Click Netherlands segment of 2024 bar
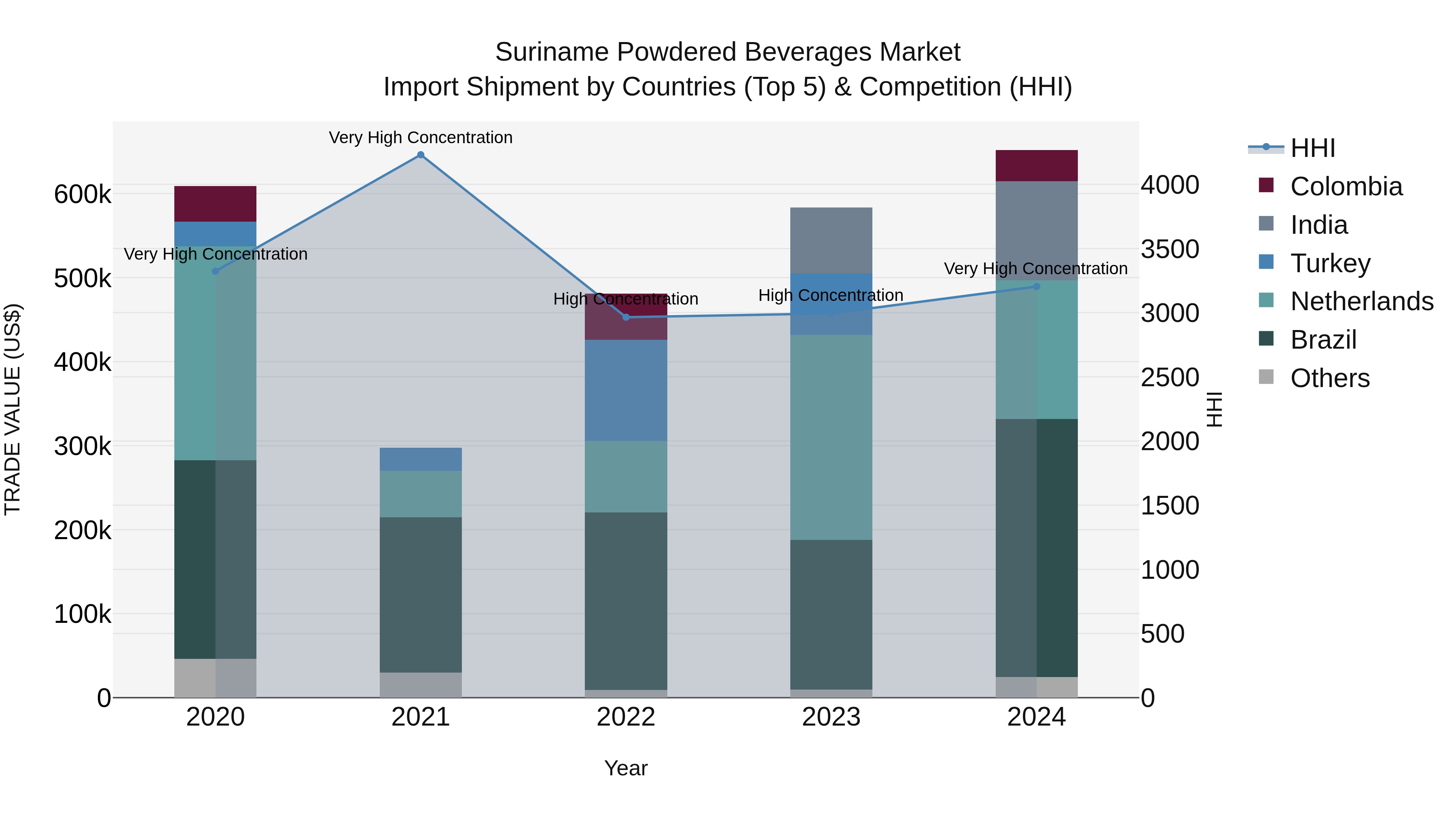Image resolution: width=1456 pixels, height=819 pixels. [1037, 350]
